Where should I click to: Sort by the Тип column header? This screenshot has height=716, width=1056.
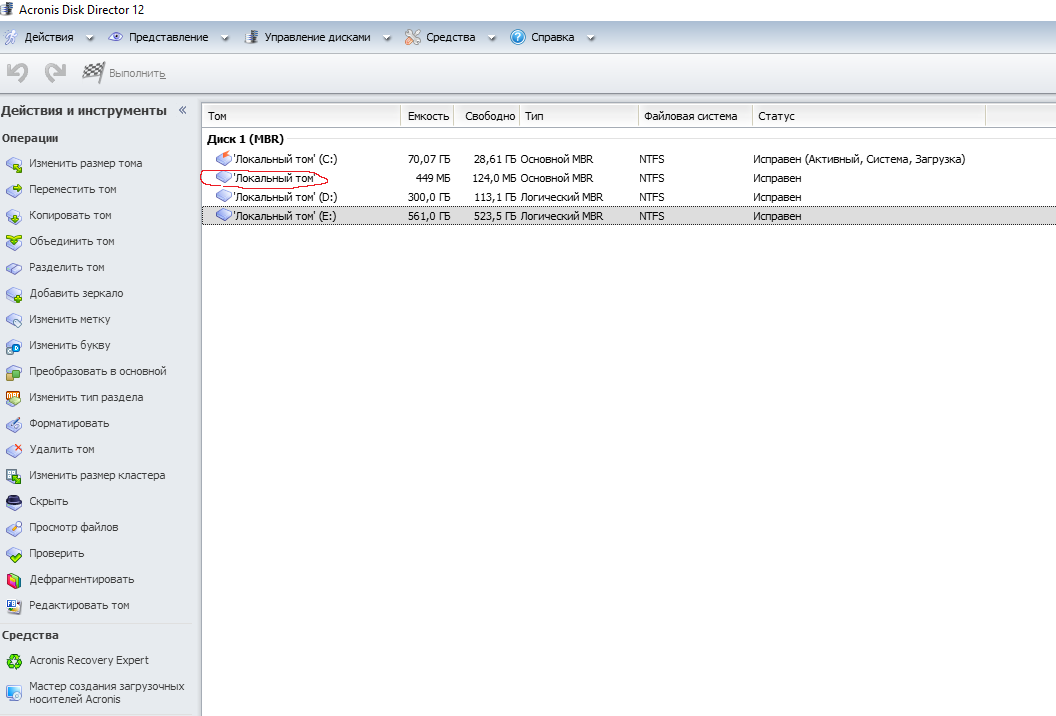(x=579, y=116)
